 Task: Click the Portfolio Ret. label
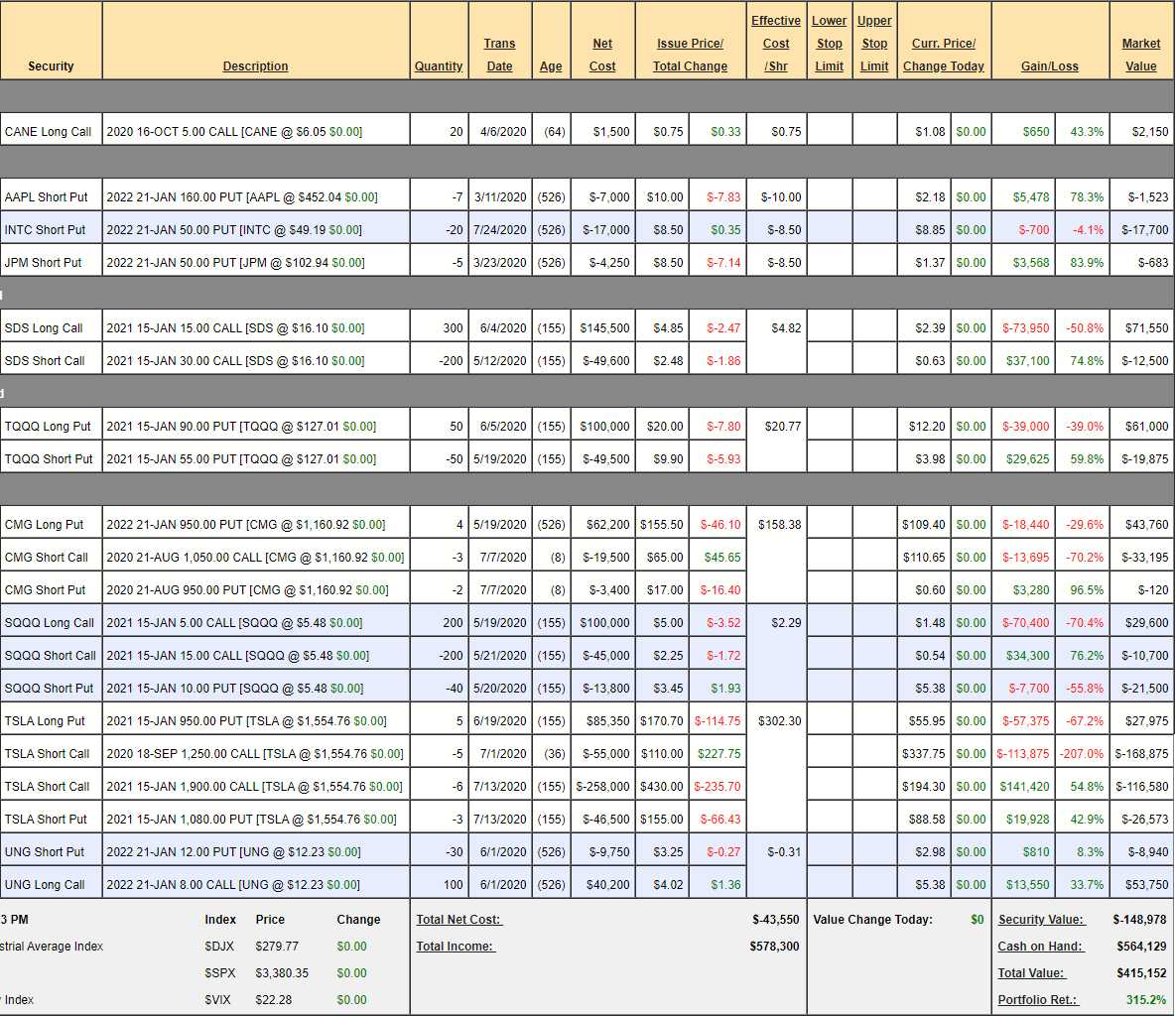point(1037,1000)
